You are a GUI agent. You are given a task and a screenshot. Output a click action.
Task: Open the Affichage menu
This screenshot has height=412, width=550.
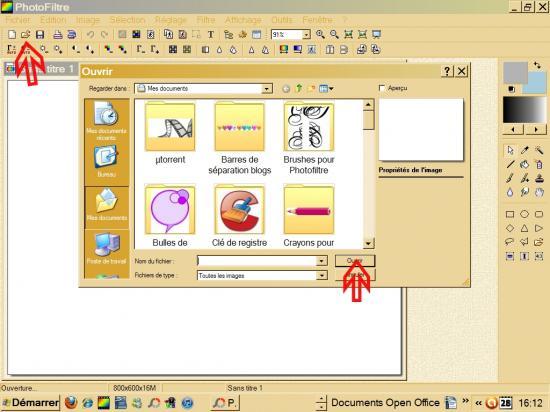243,20
